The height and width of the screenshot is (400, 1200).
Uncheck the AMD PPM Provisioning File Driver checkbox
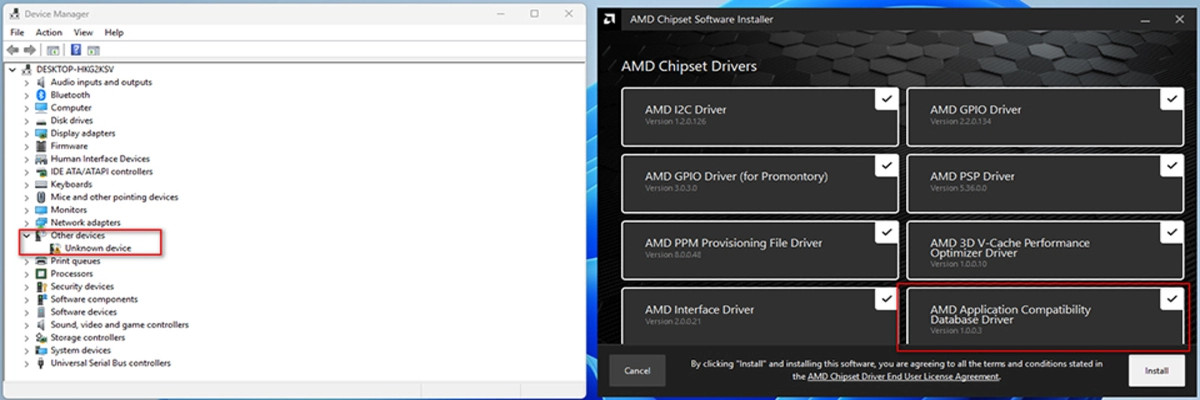[x=886, y=232]
